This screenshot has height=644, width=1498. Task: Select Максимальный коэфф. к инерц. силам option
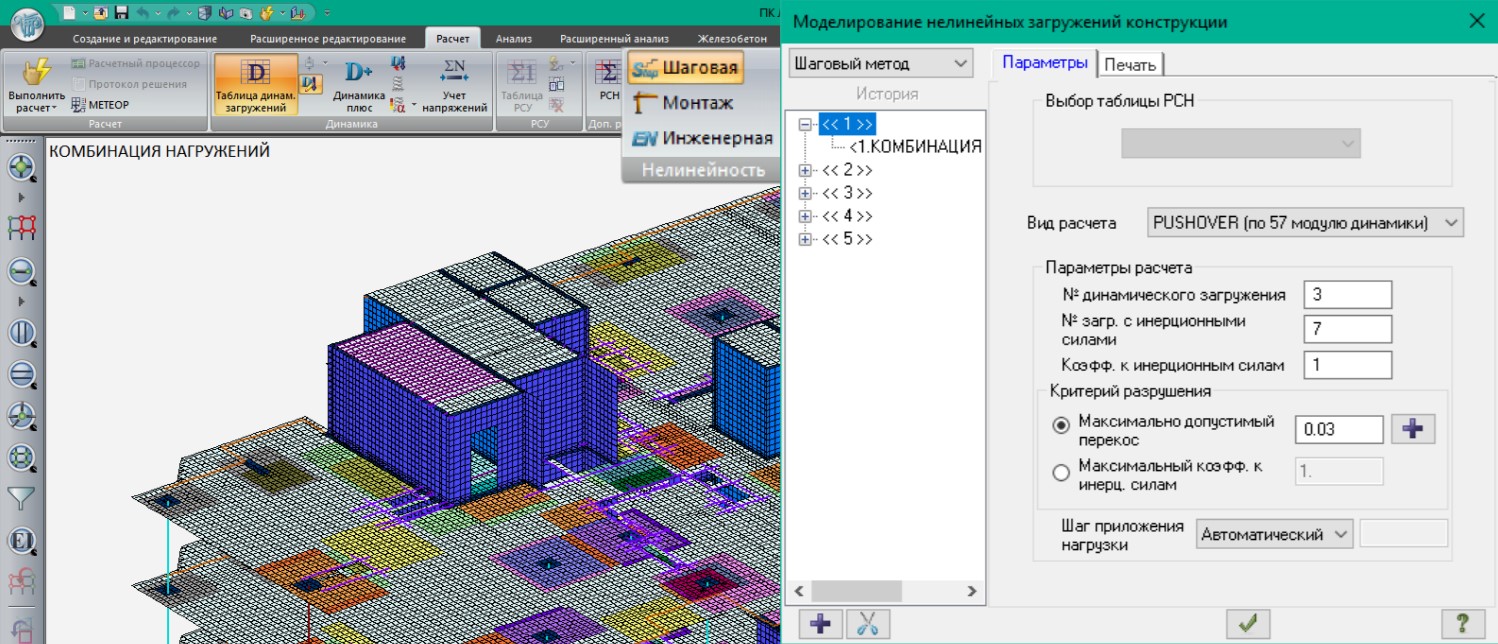pyautogui.click(x=1061, y=473)
